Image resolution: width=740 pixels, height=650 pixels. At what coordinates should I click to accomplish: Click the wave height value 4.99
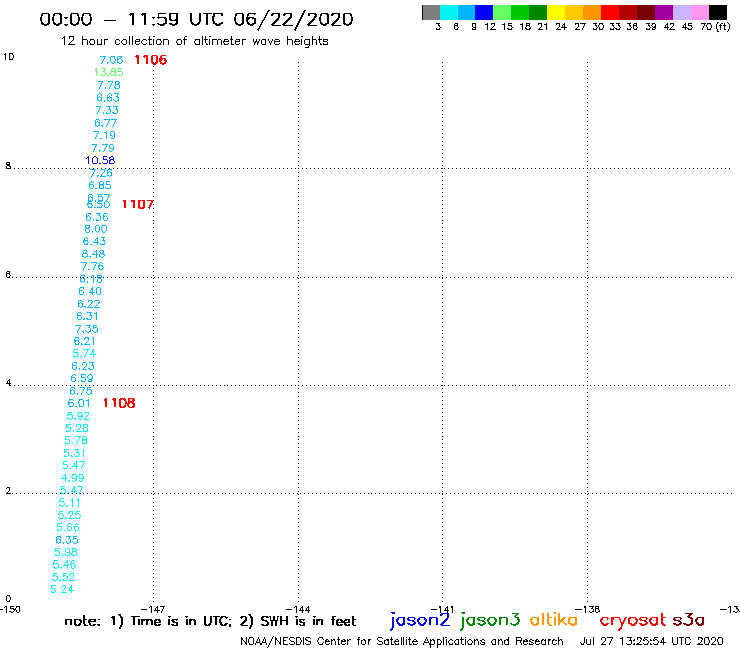click(73, 478)
